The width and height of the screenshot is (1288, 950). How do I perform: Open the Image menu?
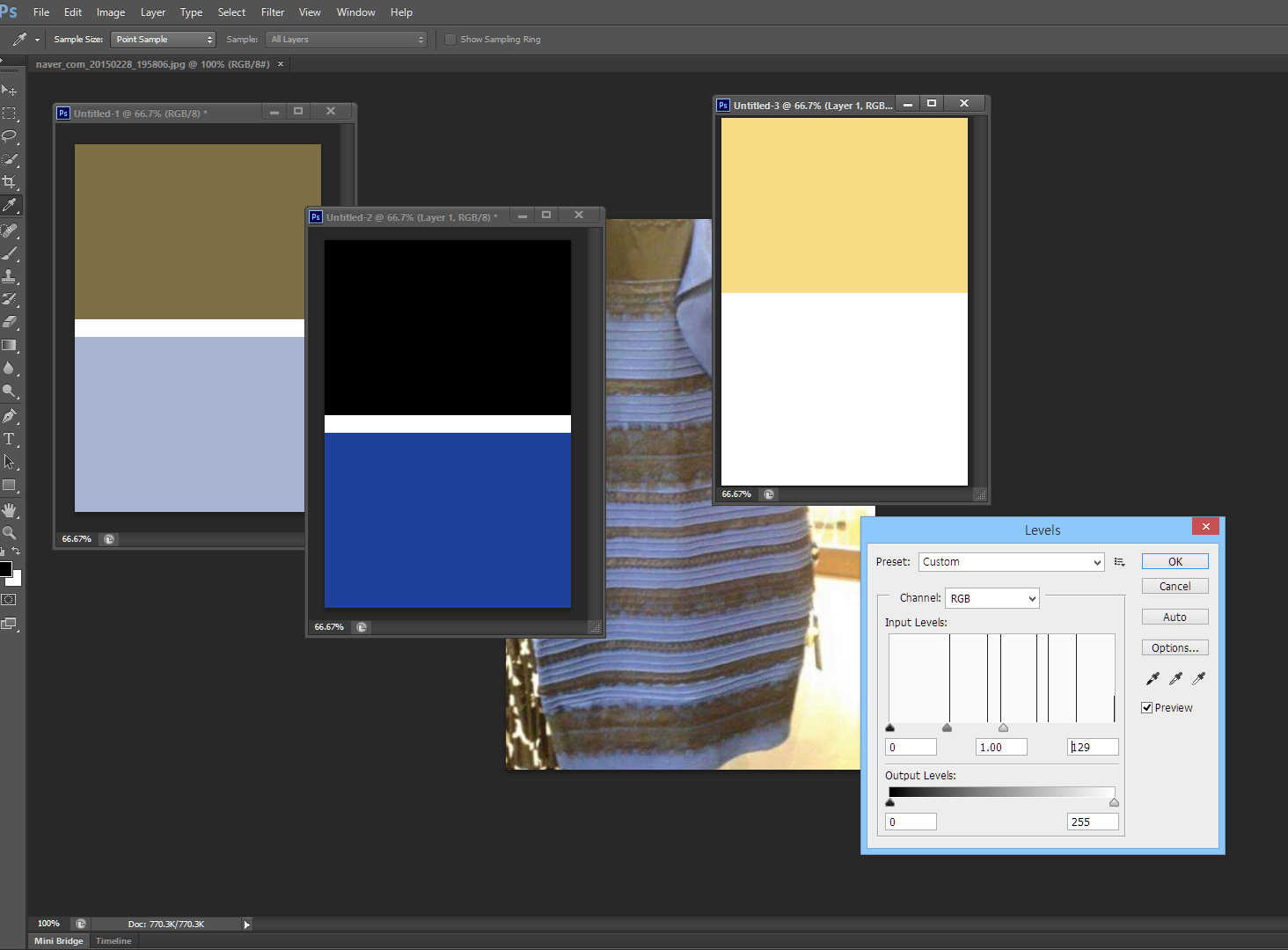(x=111, y=12)
